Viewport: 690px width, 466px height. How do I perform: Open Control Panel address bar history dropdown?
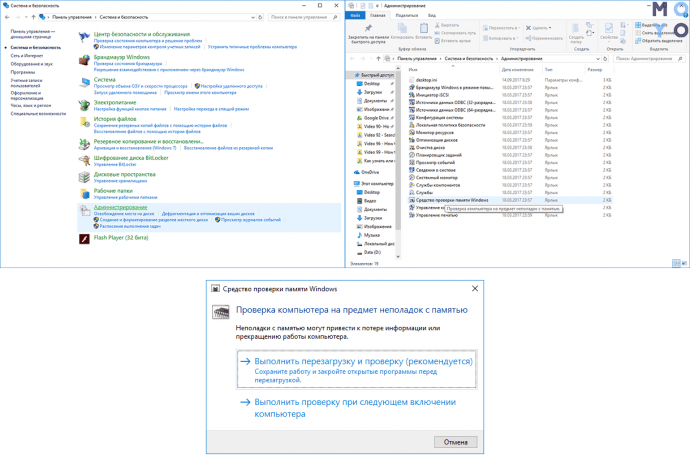click(x=253, y=17)
